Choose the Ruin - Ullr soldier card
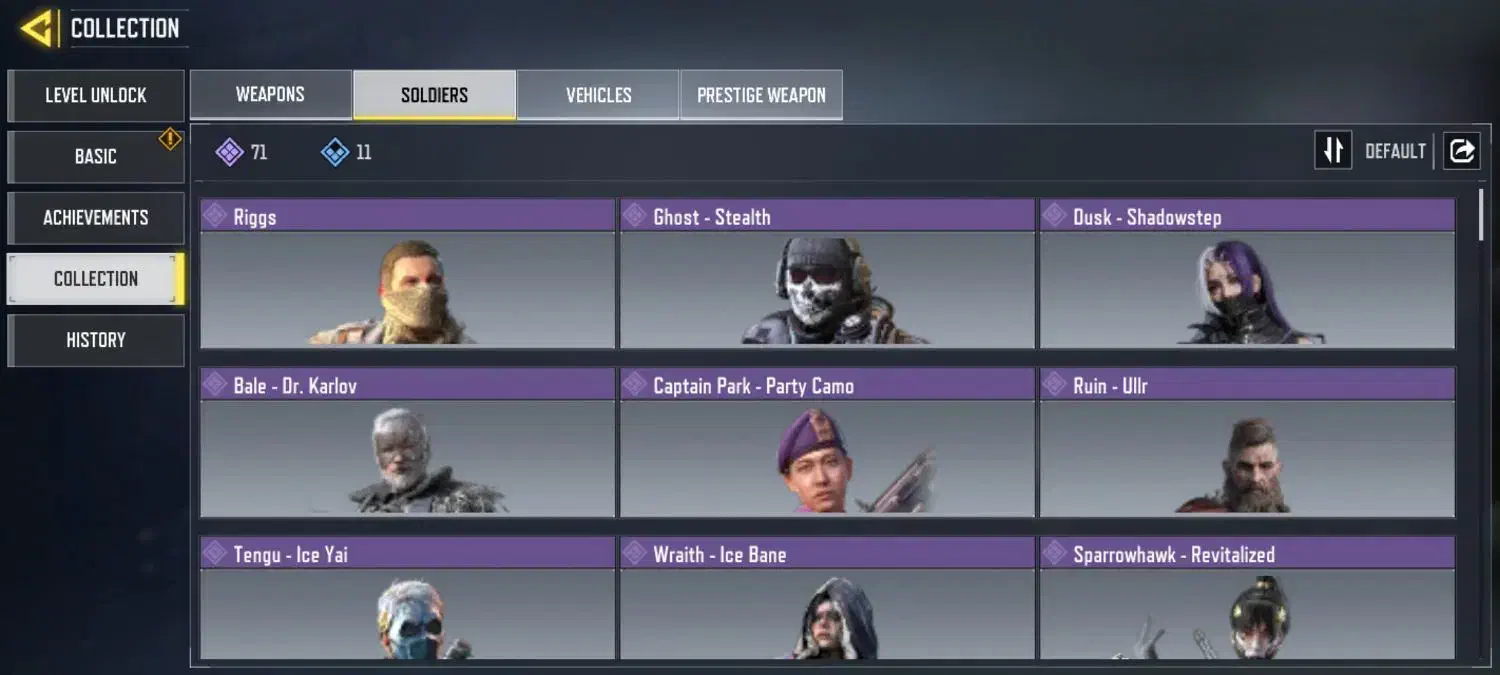This screenshot has height=675, width=1500. 1247,443
